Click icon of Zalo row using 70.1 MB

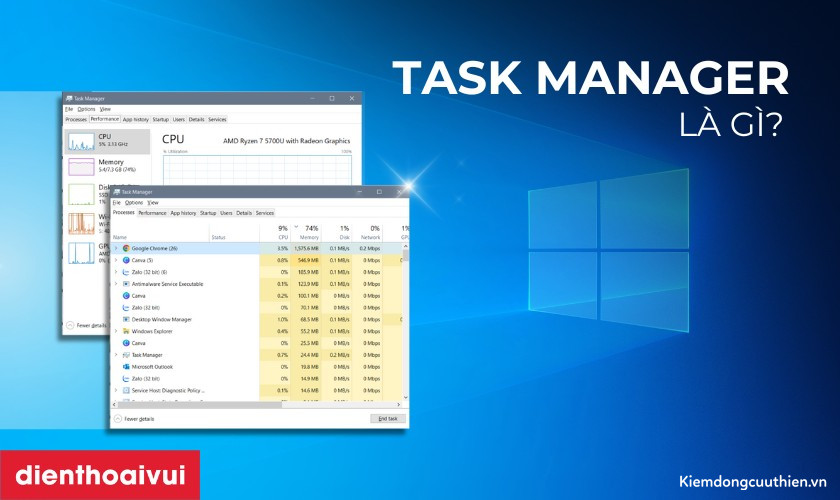pyautogui.click(x=126, y=307)
